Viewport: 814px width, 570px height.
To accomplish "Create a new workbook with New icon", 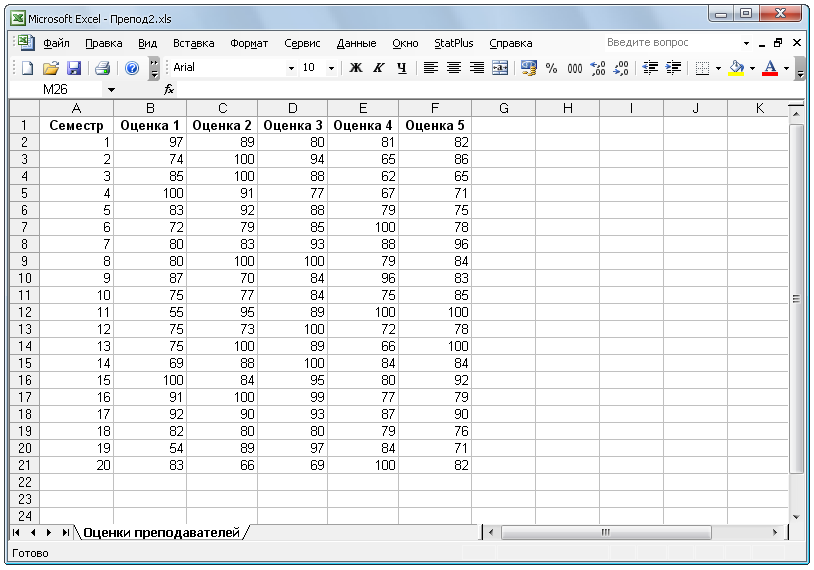I will coord(27,68).
